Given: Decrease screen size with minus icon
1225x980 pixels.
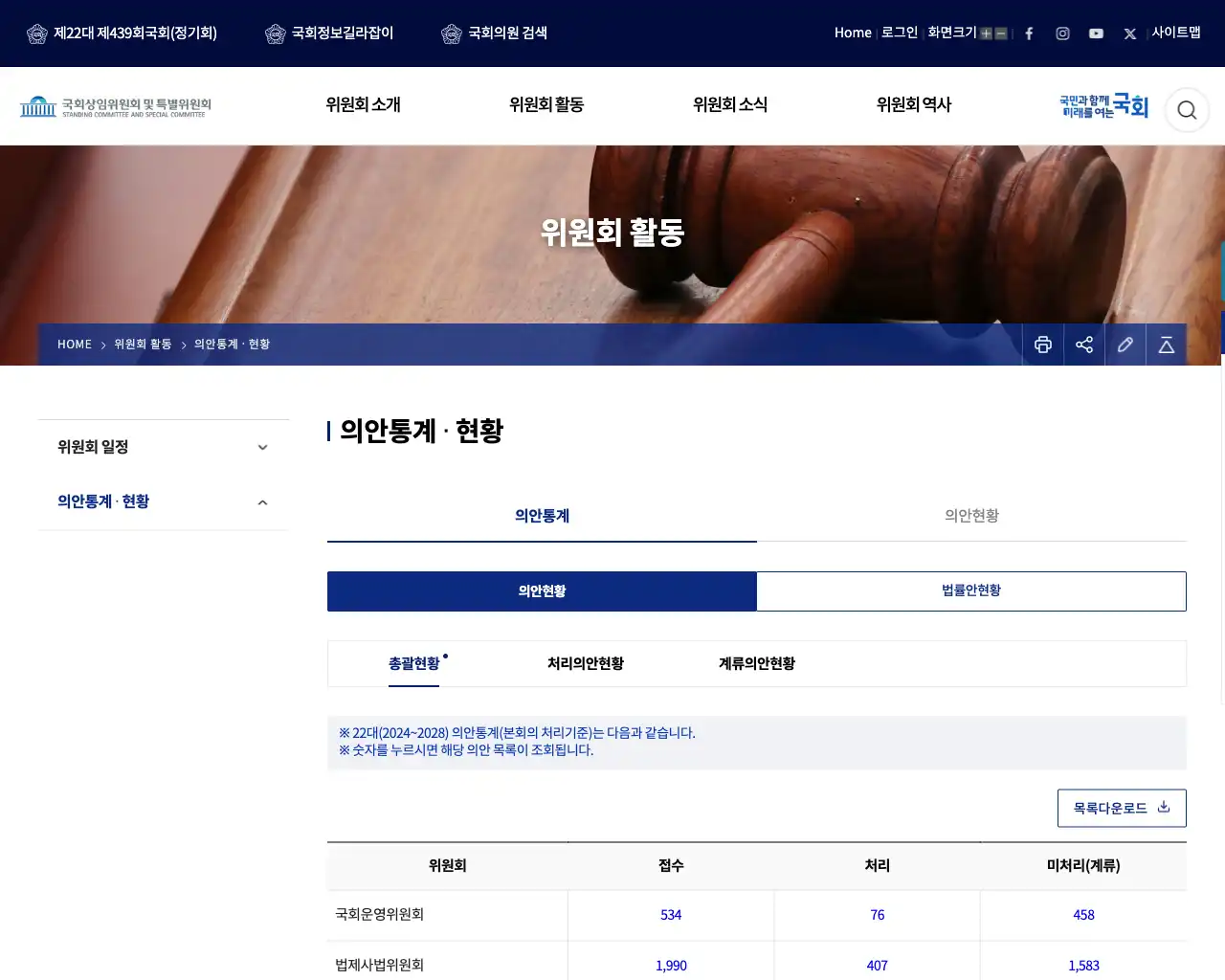Looking at the screenshot, I should pos(1001,33).
